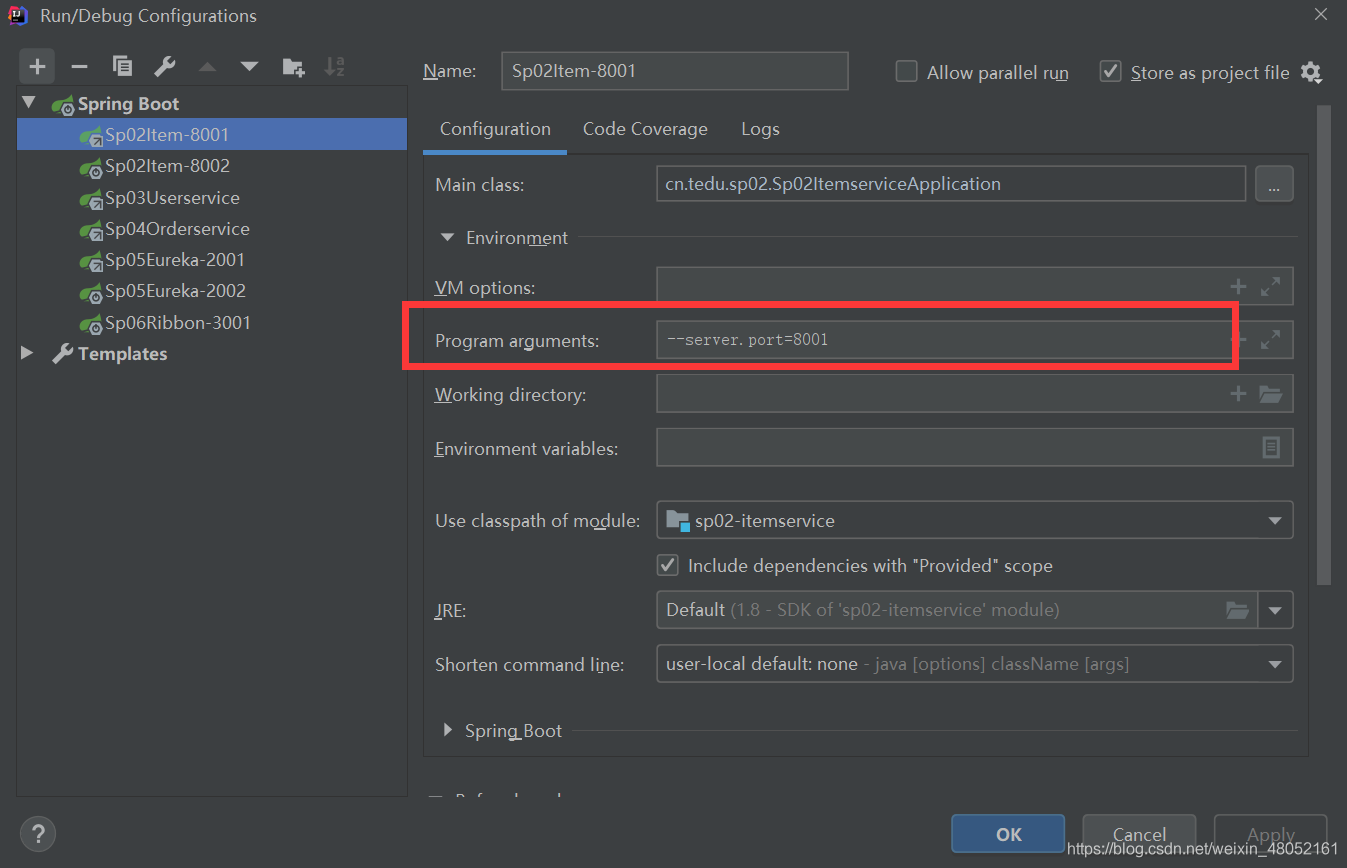Viewport: 1347px width, 868px height.
Task: Edit Environment variables list icon
Action: pos(1271,447)
